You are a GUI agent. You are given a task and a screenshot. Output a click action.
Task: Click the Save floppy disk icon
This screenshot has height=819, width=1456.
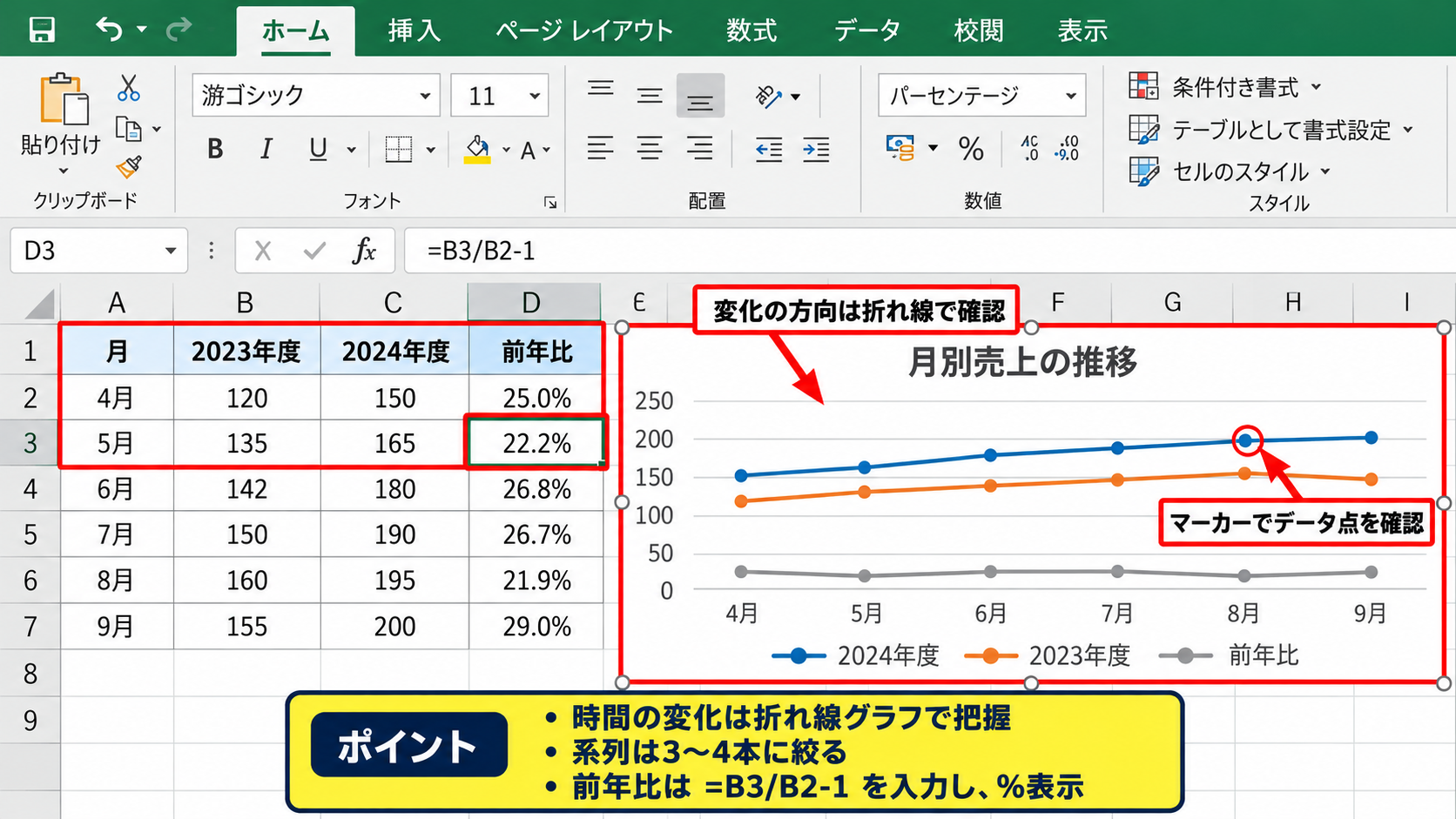tap(41, 30)
